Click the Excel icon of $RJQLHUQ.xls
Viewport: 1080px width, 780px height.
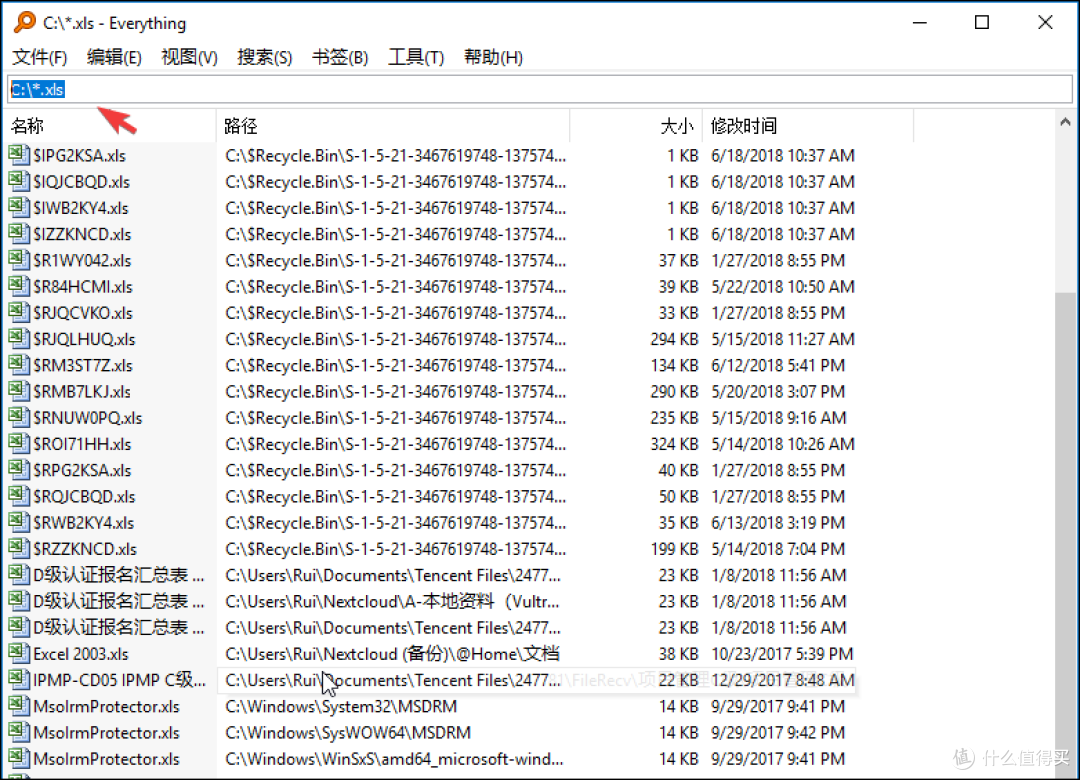tap(19, 338)
